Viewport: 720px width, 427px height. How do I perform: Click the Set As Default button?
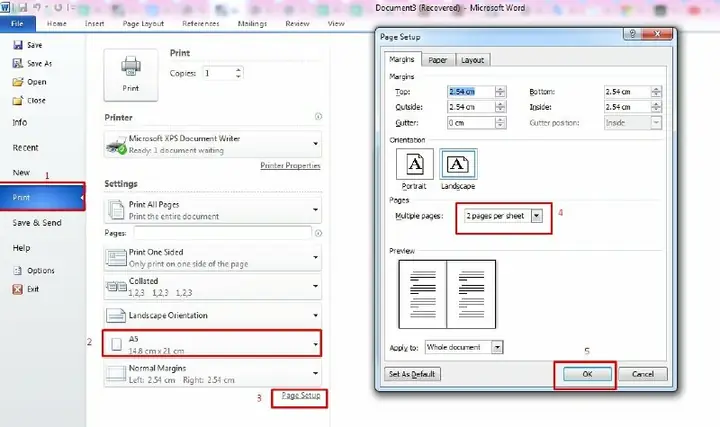[412, 374]
